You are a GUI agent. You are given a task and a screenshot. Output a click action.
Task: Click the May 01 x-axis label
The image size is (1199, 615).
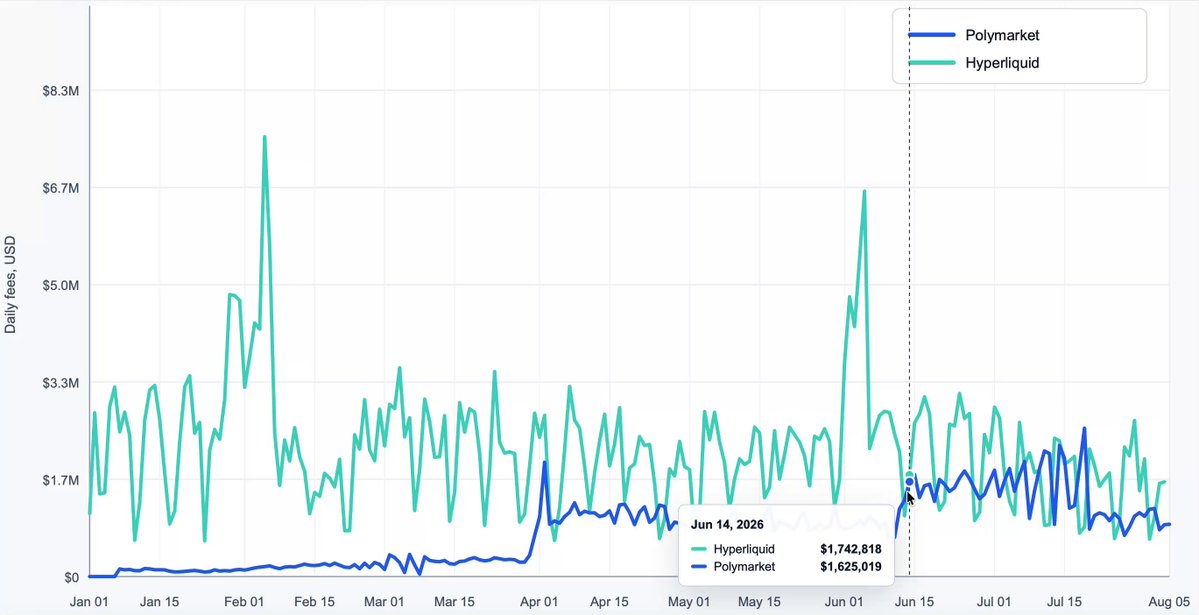pos(691,602)
